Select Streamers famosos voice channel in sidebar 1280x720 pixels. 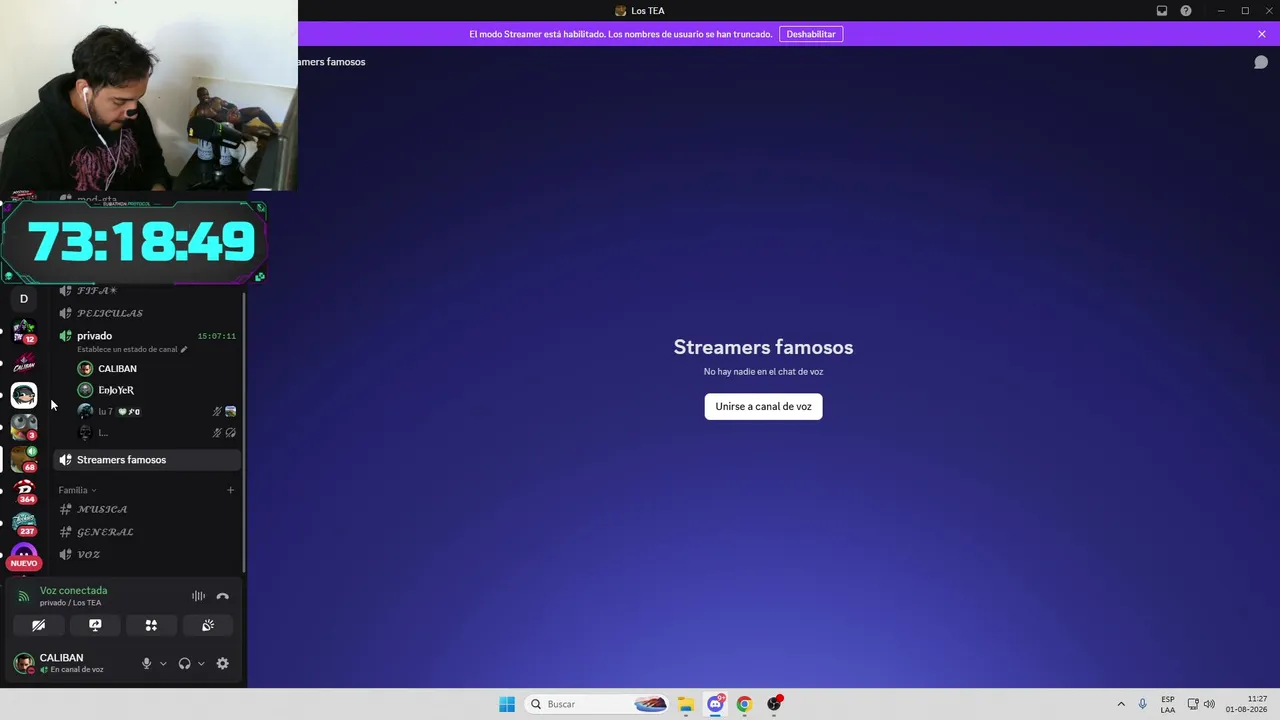(148, 460)
